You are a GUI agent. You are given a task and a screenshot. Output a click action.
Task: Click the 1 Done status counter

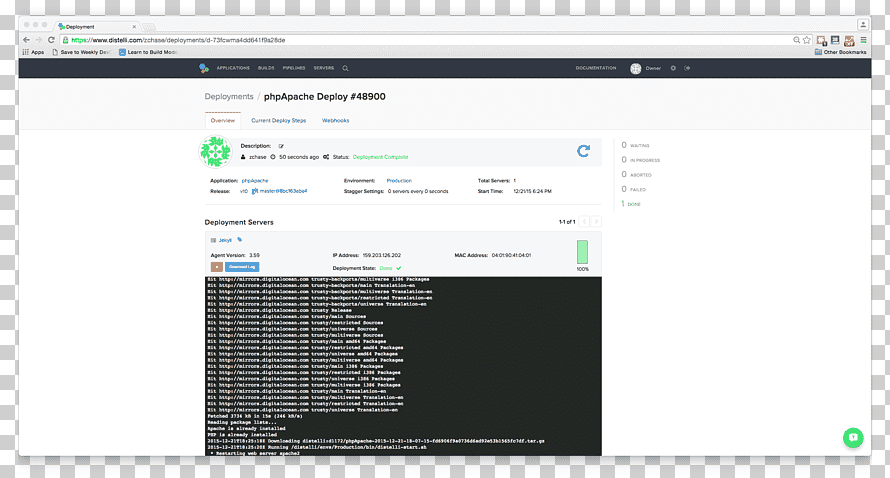coord(631,204)
